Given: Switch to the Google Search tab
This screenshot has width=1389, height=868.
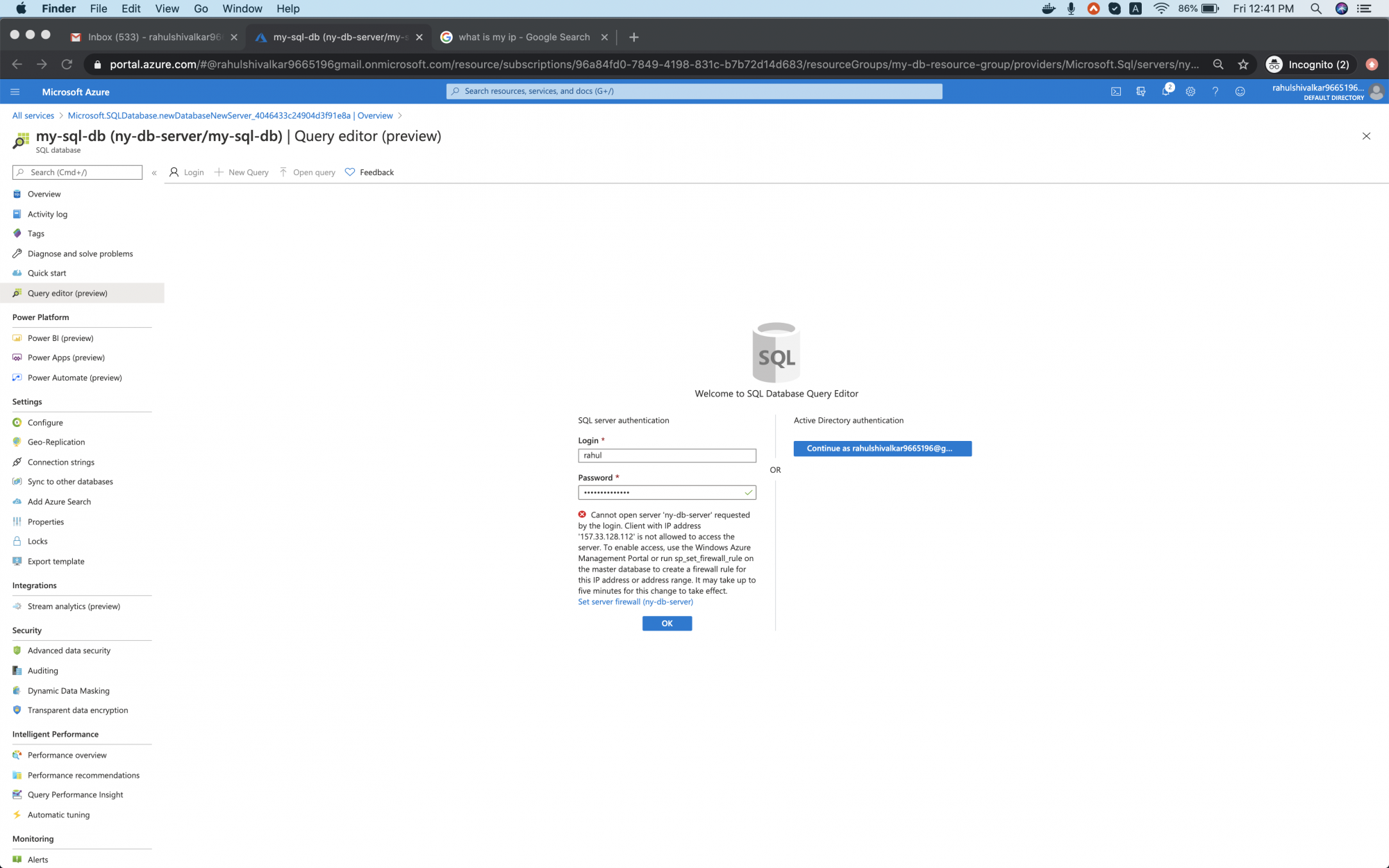Looking at the screenshot, I should tap(524, 37).
